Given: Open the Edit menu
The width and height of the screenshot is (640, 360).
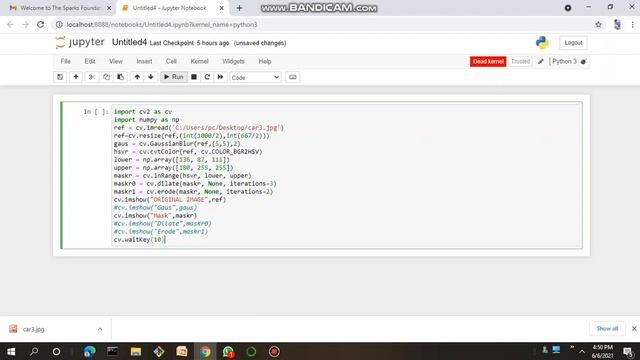Looking at the screenshot, I should coord(90,62).
